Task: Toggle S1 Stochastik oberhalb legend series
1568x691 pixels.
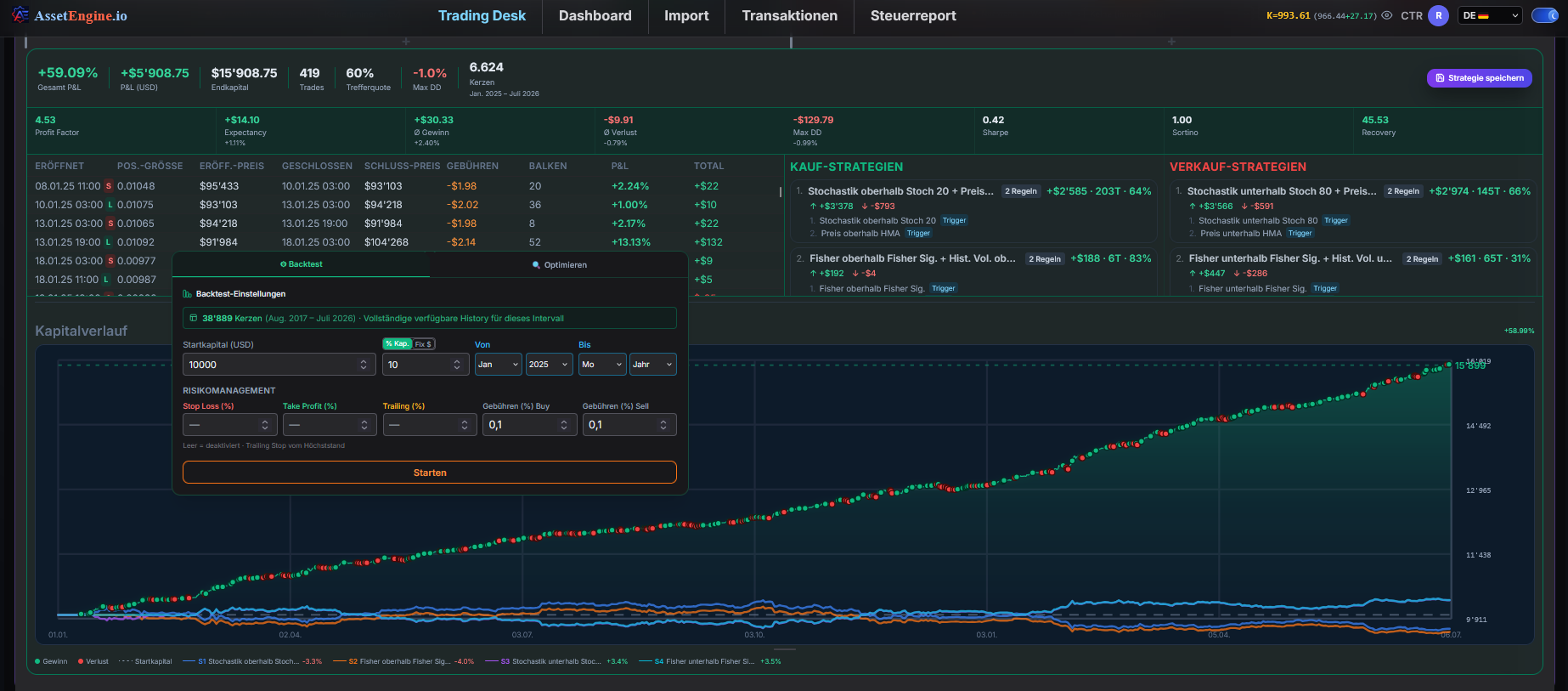Action: [x=252, y=661]
